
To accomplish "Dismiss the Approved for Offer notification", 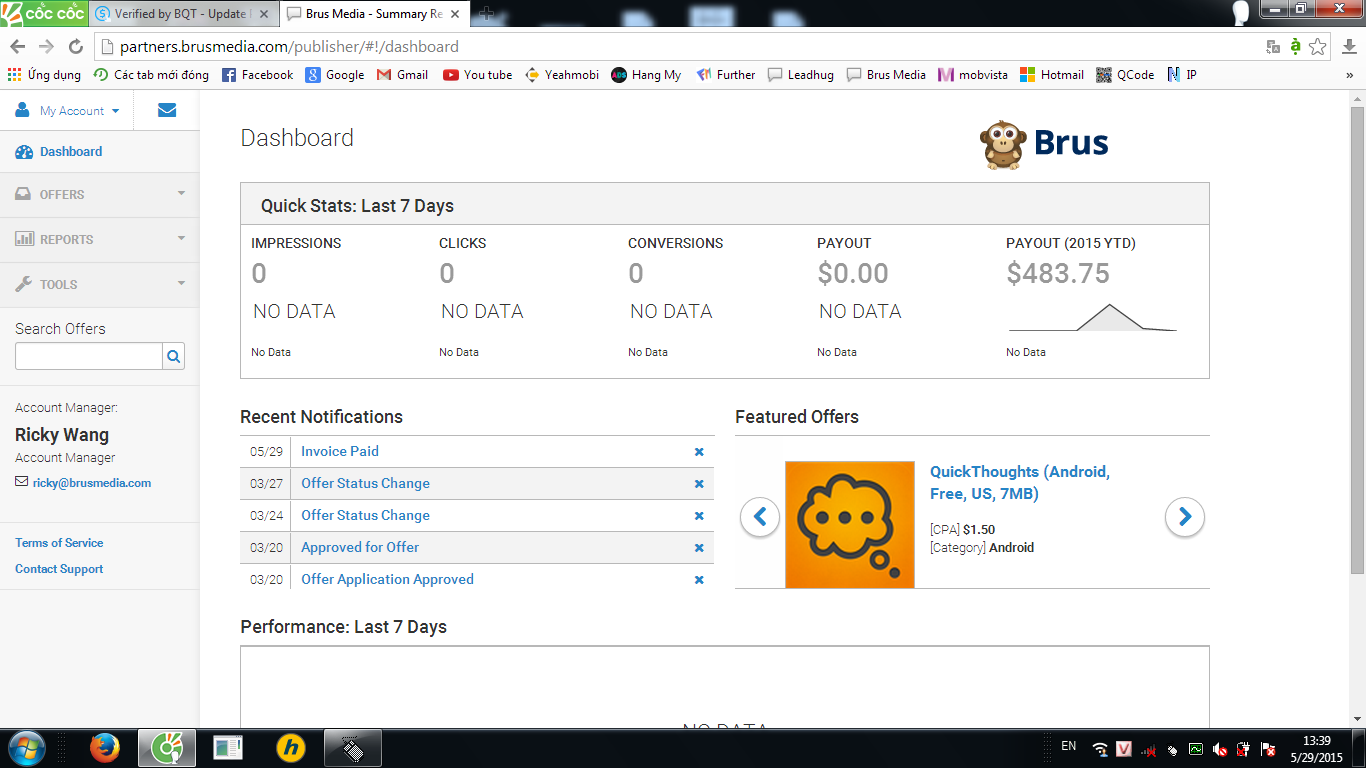I will [699, 548].
